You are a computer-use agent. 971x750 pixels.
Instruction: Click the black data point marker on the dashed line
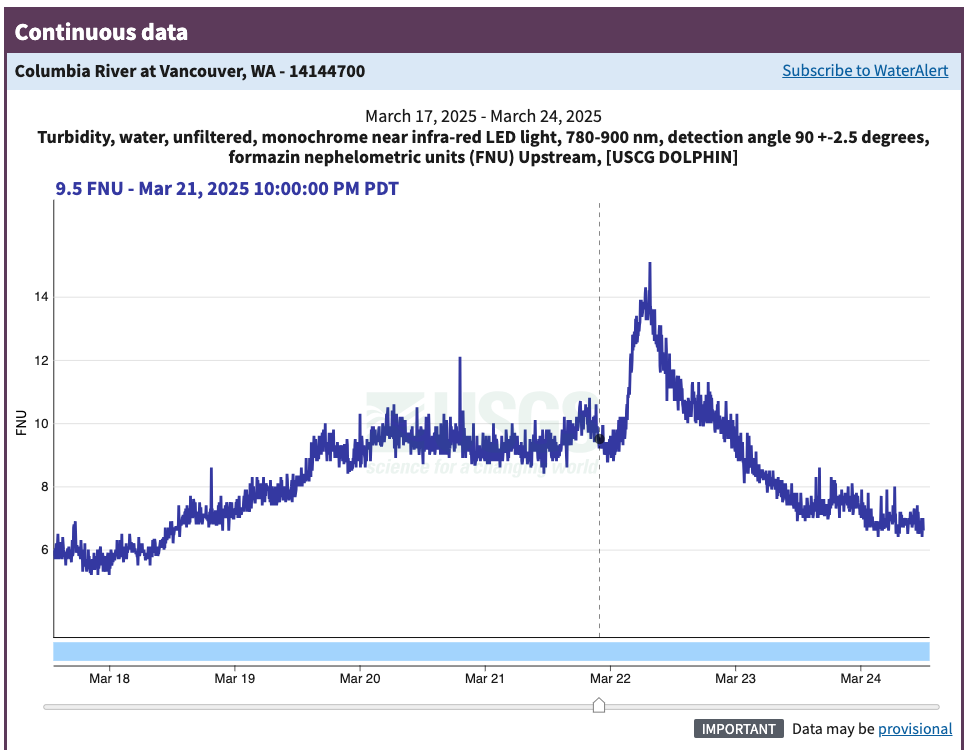[x=599, y=438]
